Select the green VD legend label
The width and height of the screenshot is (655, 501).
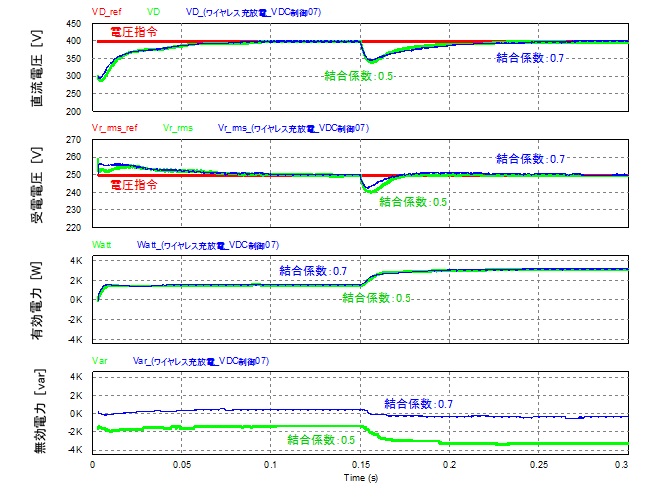153,11
